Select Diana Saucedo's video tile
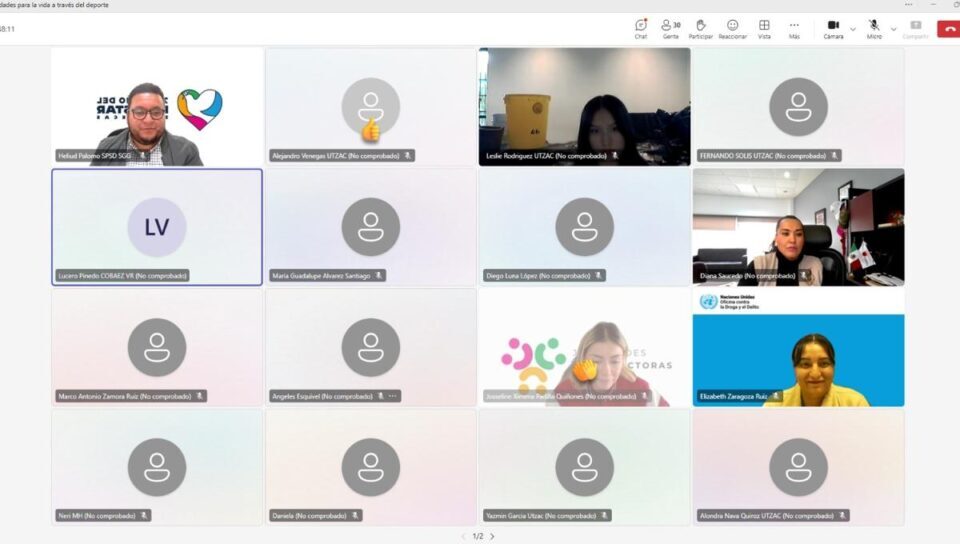The height and width of the screenshot is (544, 960). [798, 227]
